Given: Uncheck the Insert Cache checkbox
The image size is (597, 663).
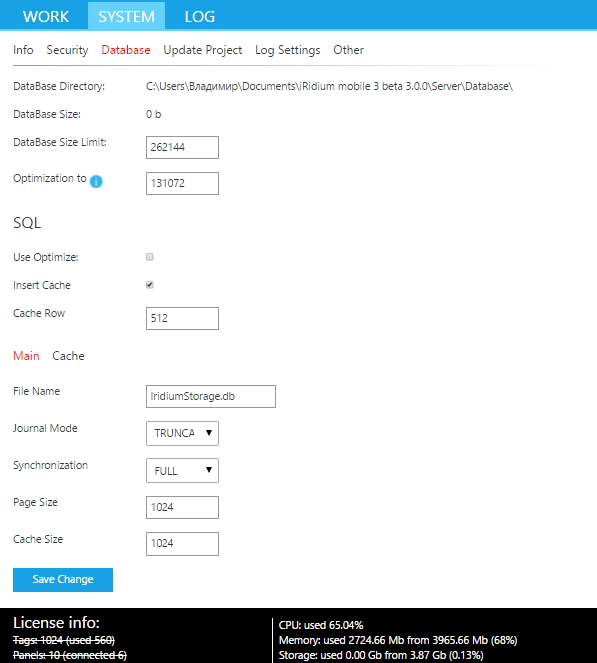Looking at the screenshot, I should click(x=150, y=285).
